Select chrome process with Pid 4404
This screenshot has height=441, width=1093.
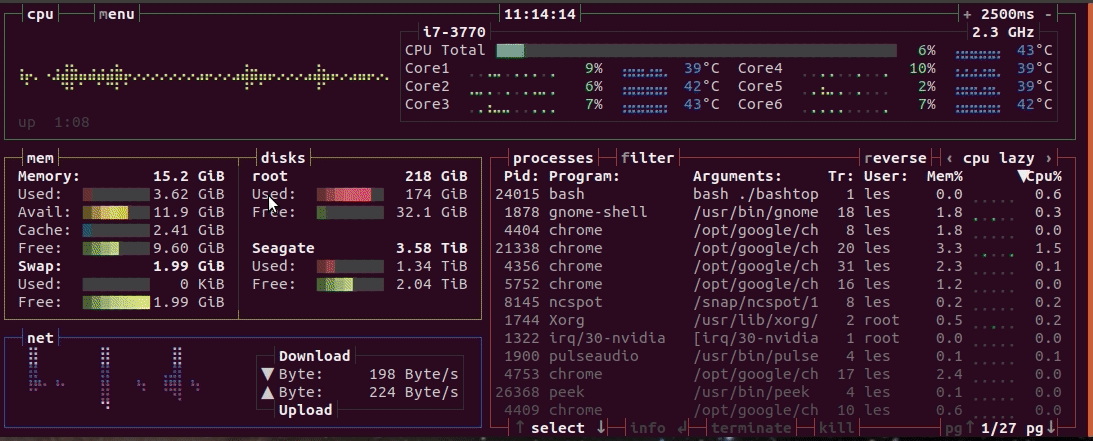778,231
